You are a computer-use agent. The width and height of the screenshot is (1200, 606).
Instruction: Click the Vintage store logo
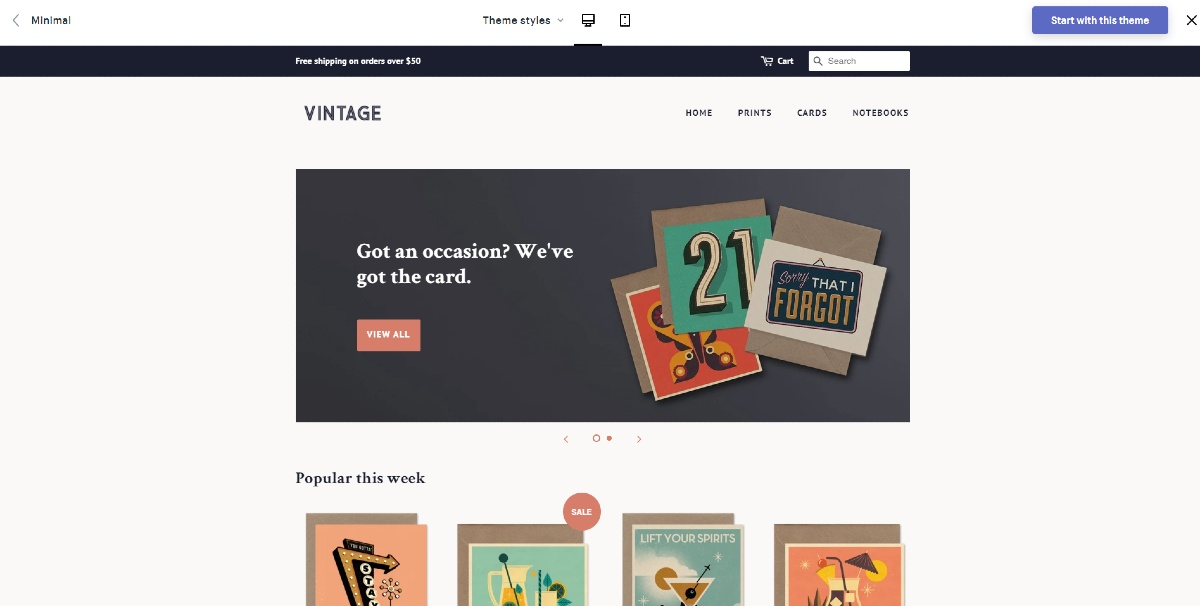[343, 113]
